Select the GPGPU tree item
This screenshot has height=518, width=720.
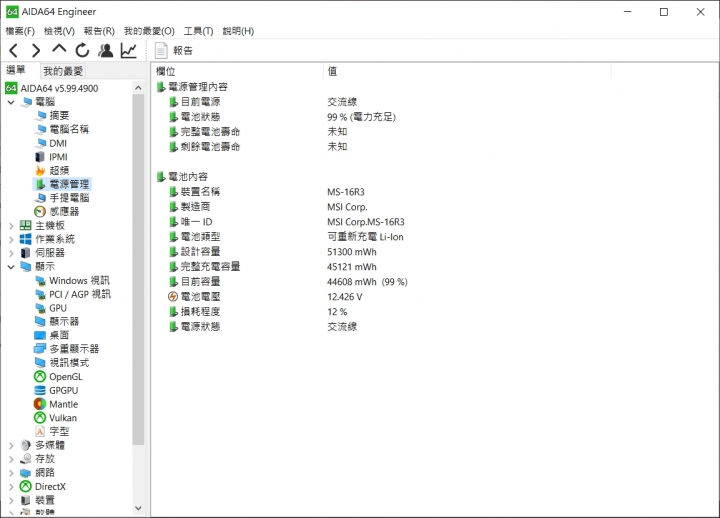63,390
